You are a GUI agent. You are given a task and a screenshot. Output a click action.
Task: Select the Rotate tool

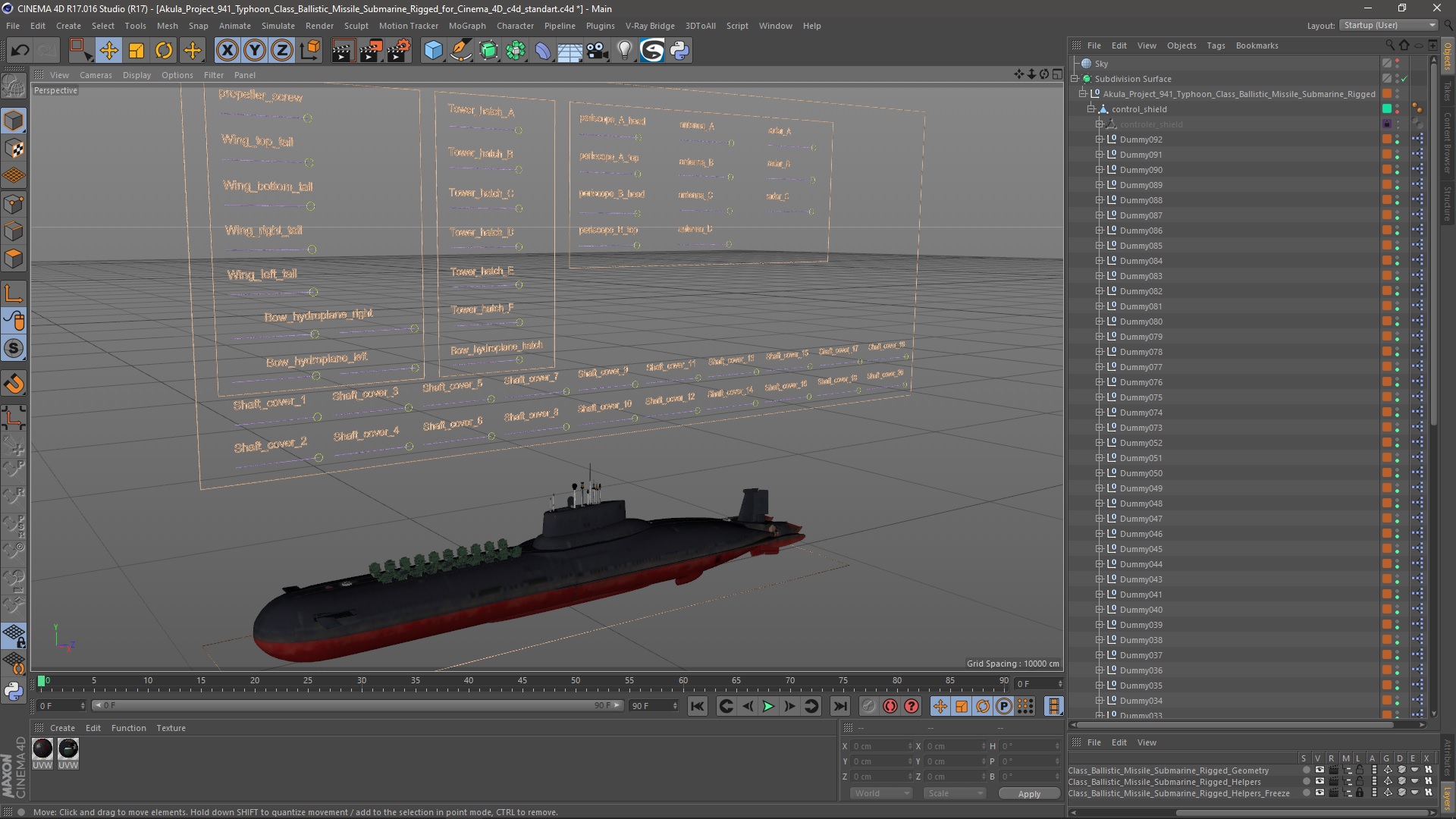[164, 51]
